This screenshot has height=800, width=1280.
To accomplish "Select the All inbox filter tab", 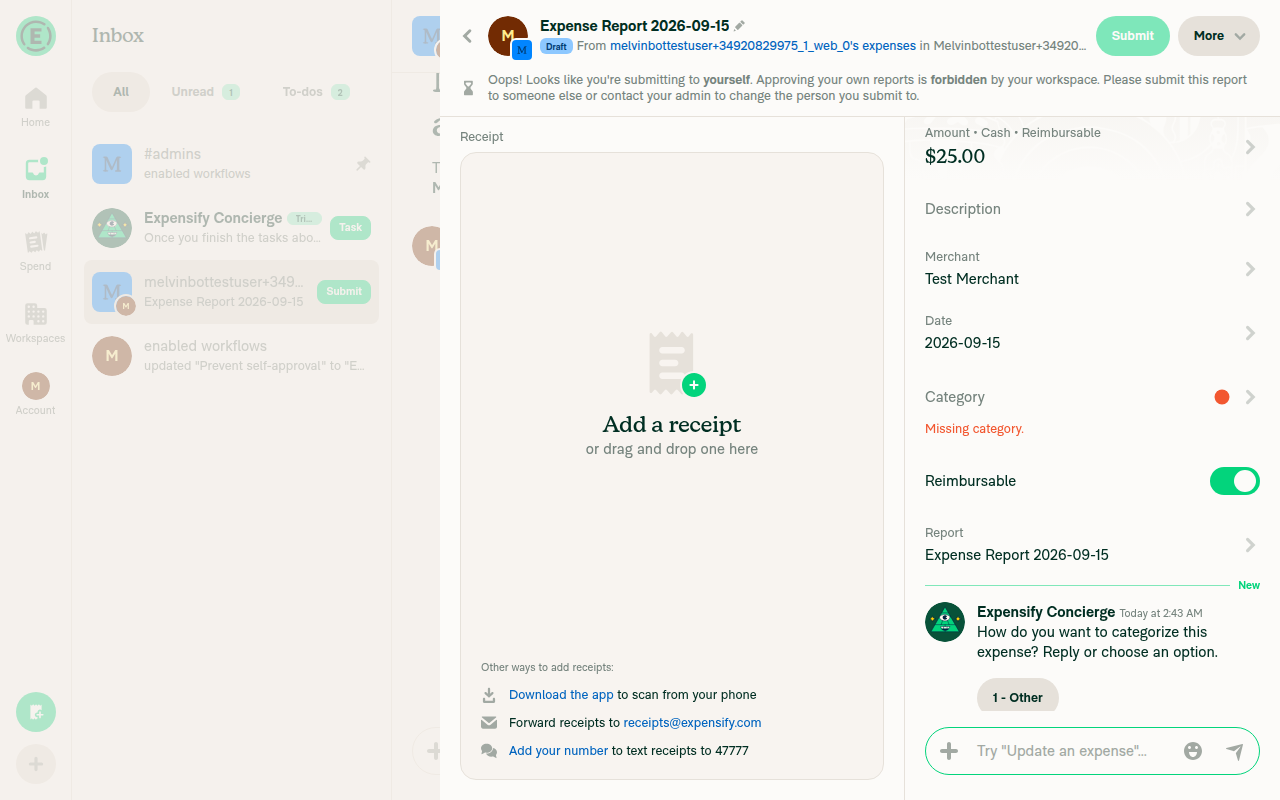I will pos(121,92).
